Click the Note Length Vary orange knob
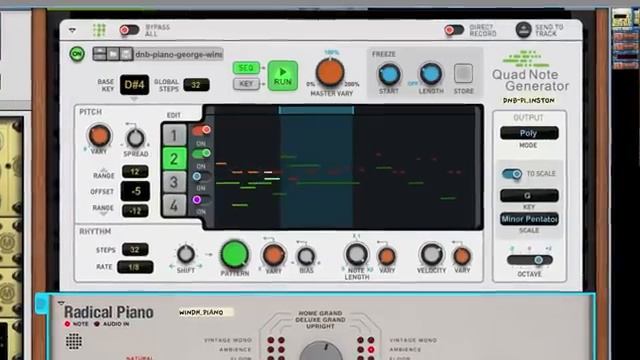The width and height of the screenshot is (640, 360). [387, 257]
